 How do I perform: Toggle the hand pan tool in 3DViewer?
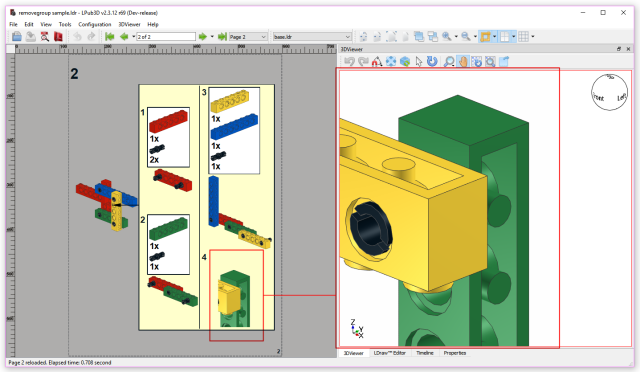tap(463, 62)
